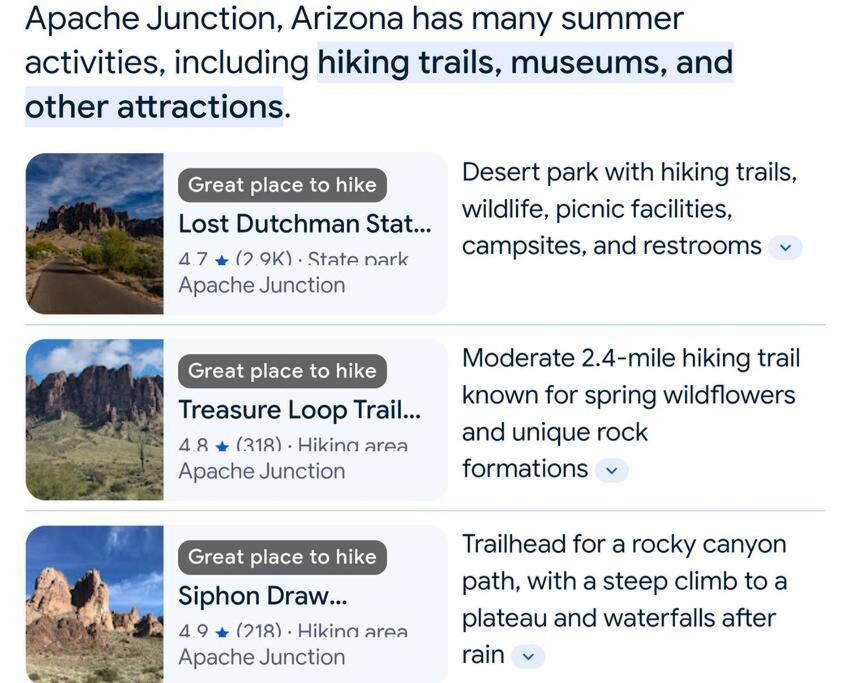Open Siphon Draw trail photo
Screen dimensions: 849x683
(x=95, y=604)
